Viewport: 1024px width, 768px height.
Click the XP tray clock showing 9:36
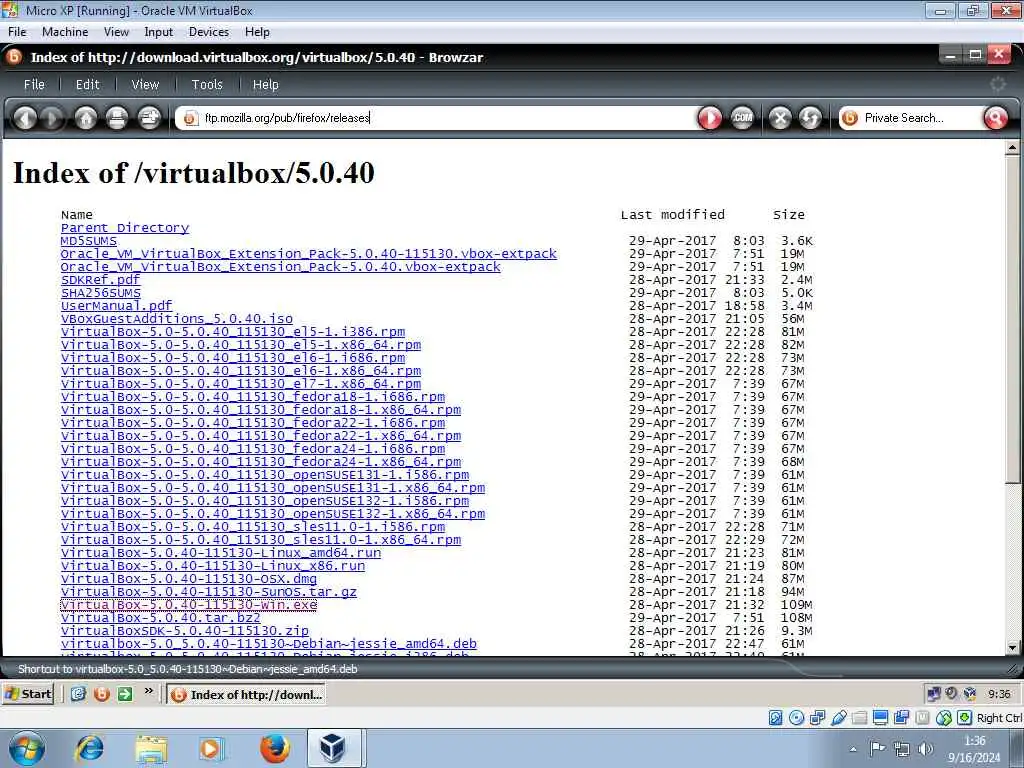click(x=999, y=694)
